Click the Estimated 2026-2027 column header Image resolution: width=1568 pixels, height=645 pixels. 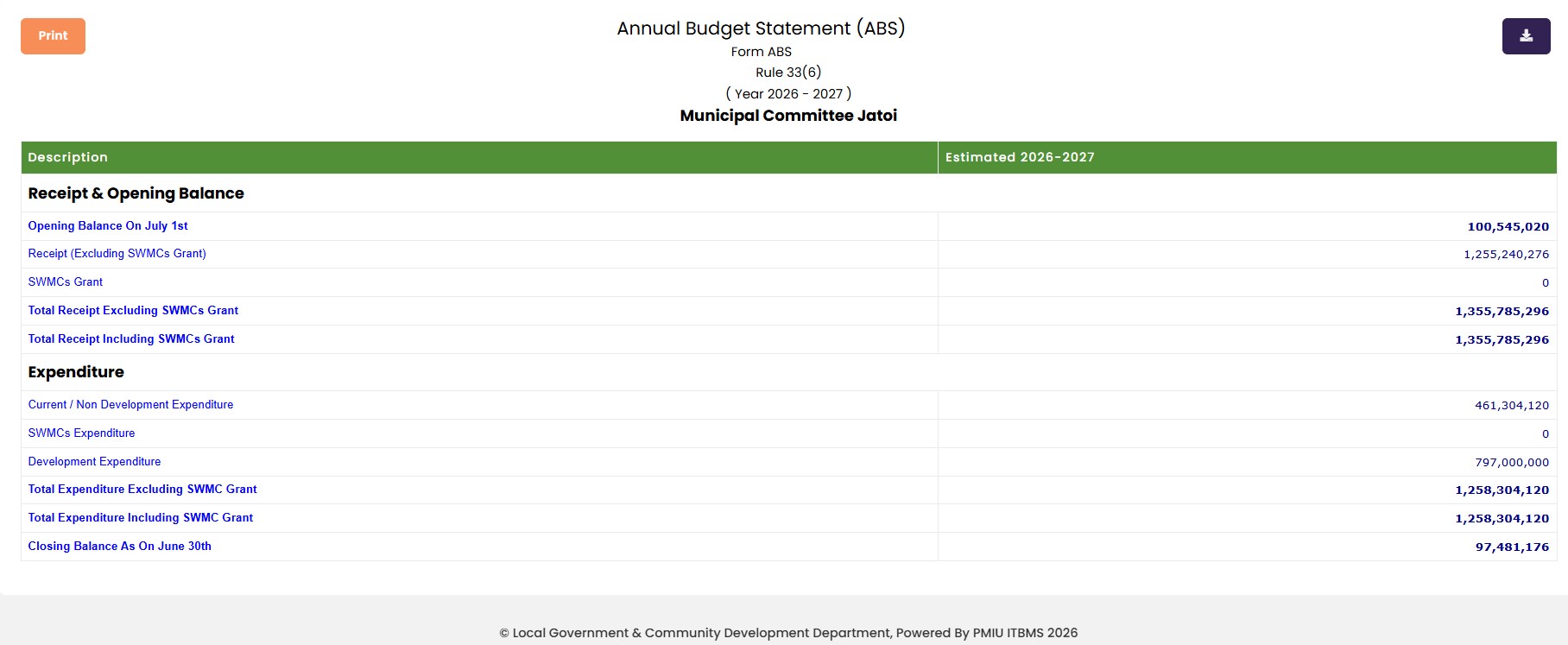(x=1247, y=157)
